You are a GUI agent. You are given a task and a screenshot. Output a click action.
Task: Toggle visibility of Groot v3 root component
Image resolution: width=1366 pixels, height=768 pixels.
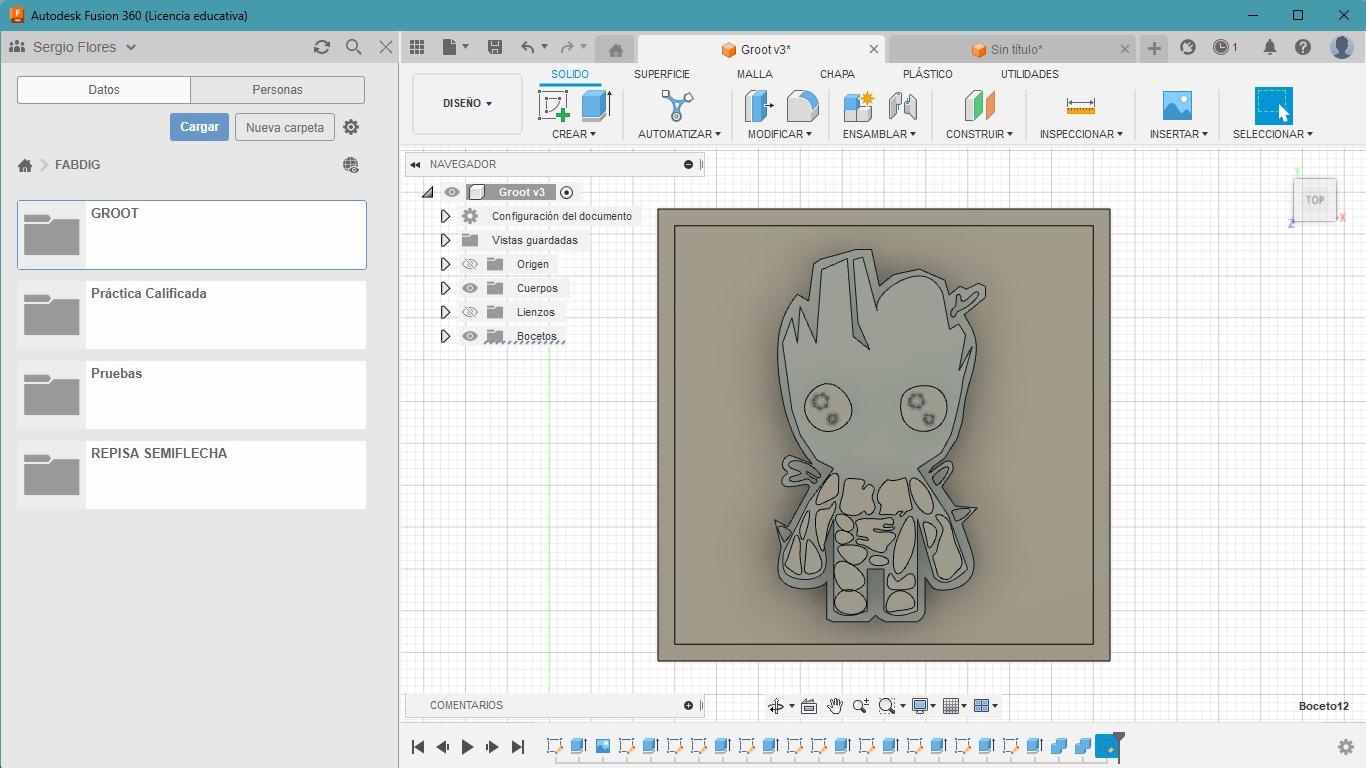[452, 192]
